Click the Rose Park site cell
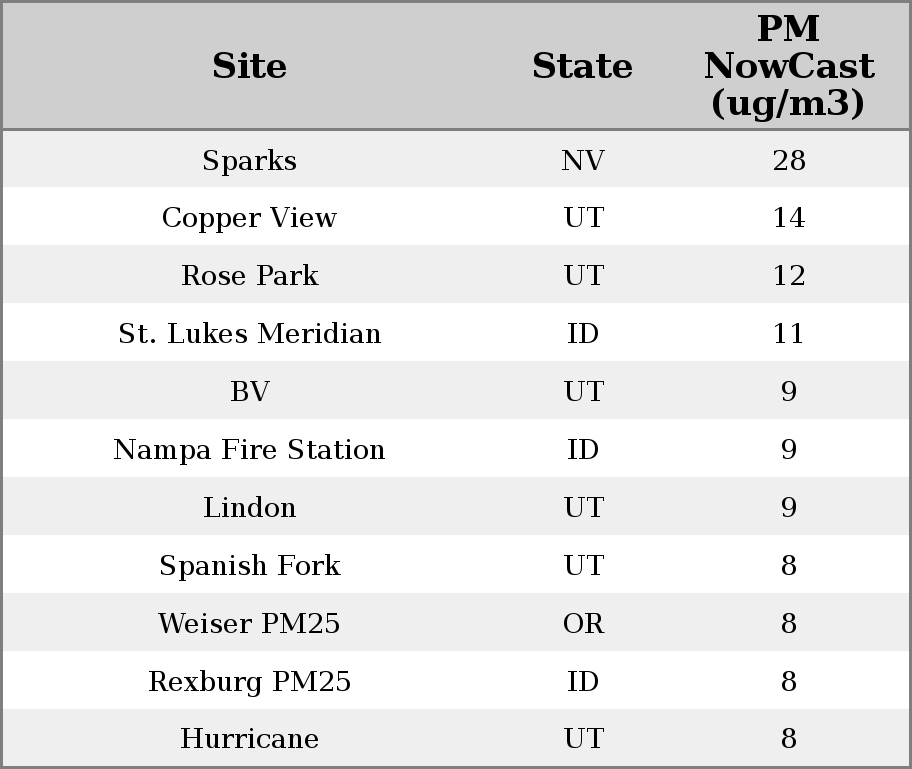 point(249,276)
